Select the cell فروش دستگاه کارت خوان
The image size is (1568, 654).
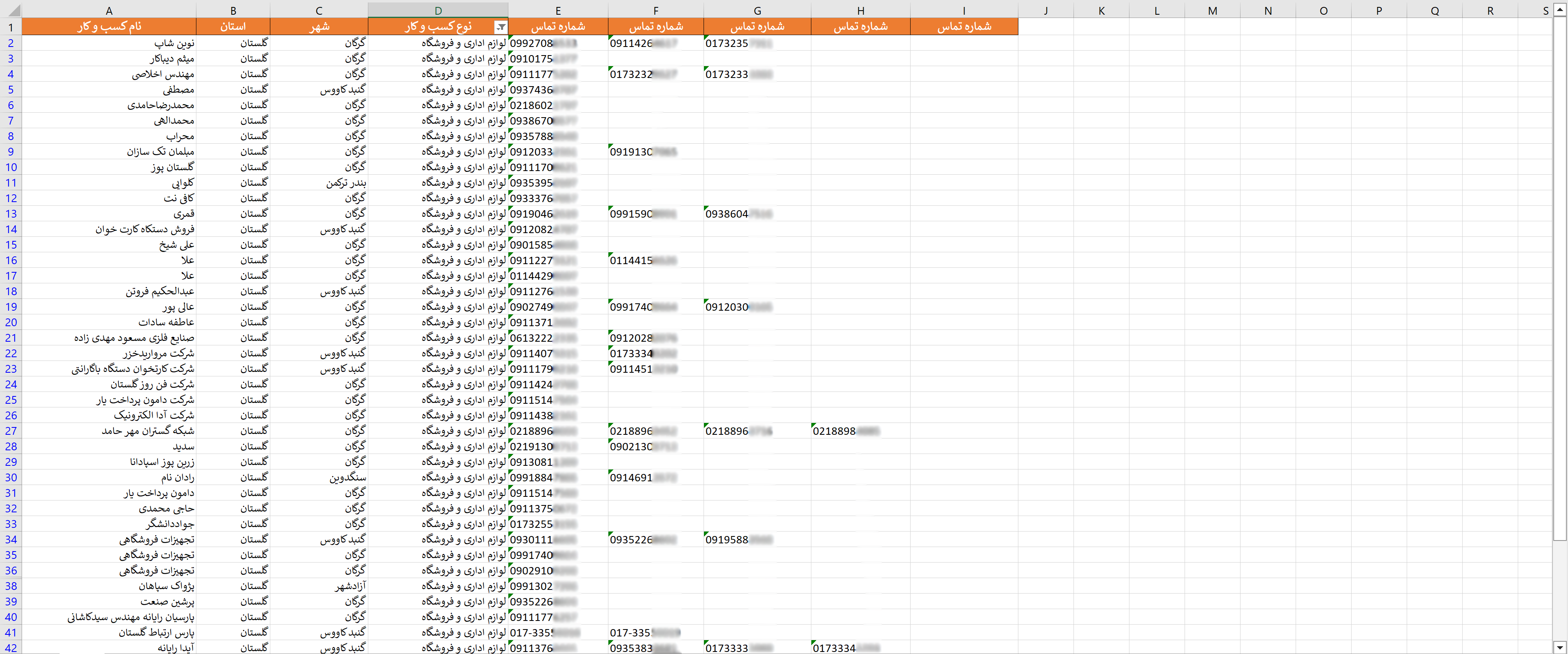pyautogui.click(x=109, y=229)
